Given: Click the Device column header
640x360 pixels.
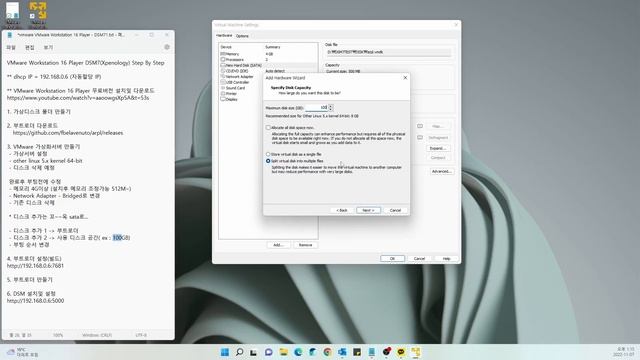Looking at the screenshot, I should [x=226, y=47].
